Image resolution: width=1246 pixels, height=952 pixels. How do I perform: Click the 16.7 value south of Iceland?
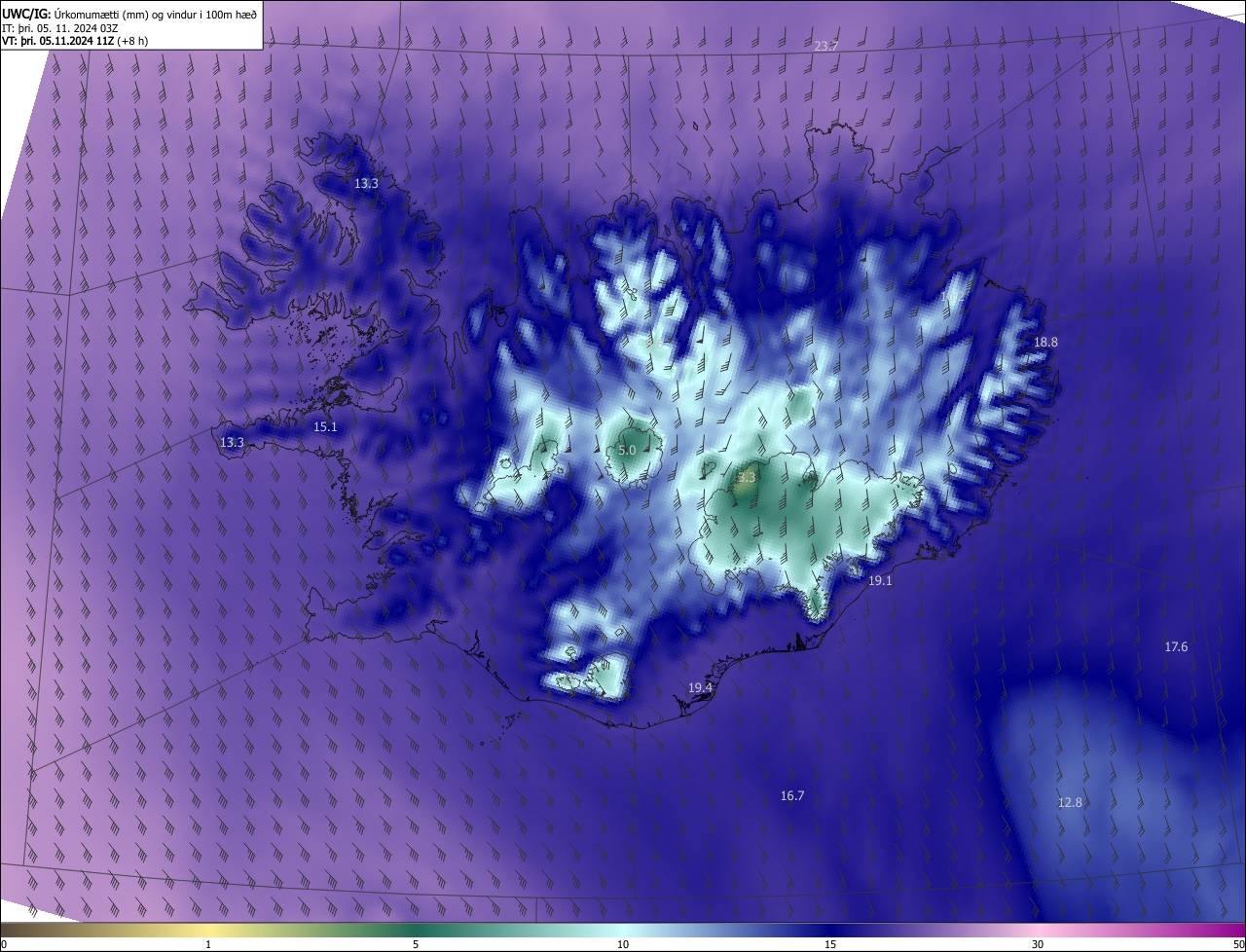click(792, 795)
